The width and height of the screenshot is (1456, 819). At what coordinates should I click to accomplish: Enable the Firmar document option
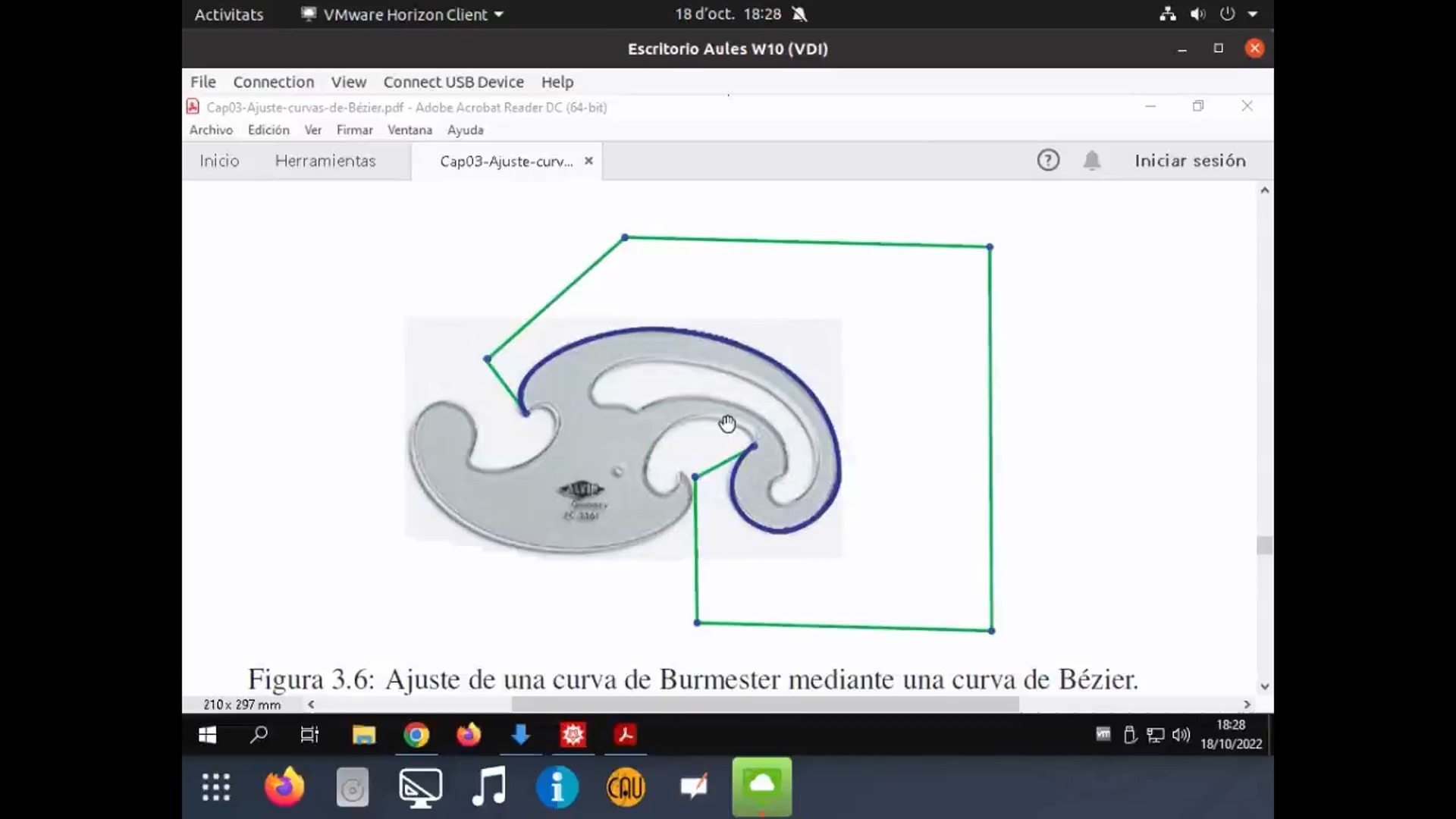pos(354,129)
